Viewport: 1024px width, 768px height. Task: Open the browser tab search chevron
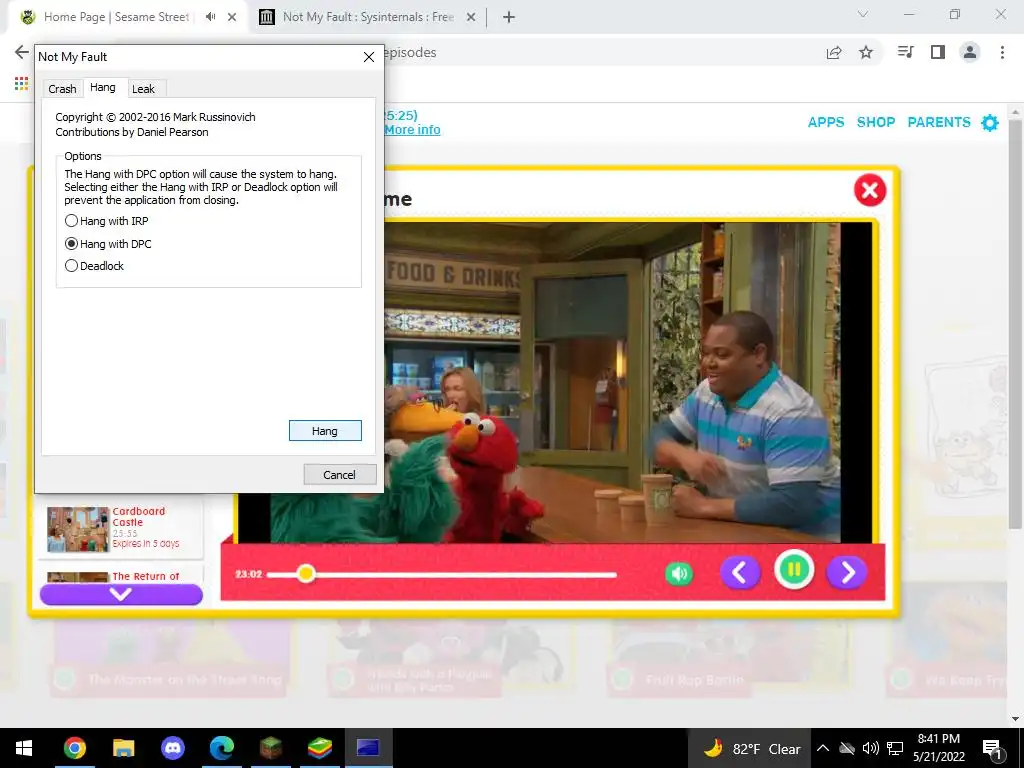point(863,14)
